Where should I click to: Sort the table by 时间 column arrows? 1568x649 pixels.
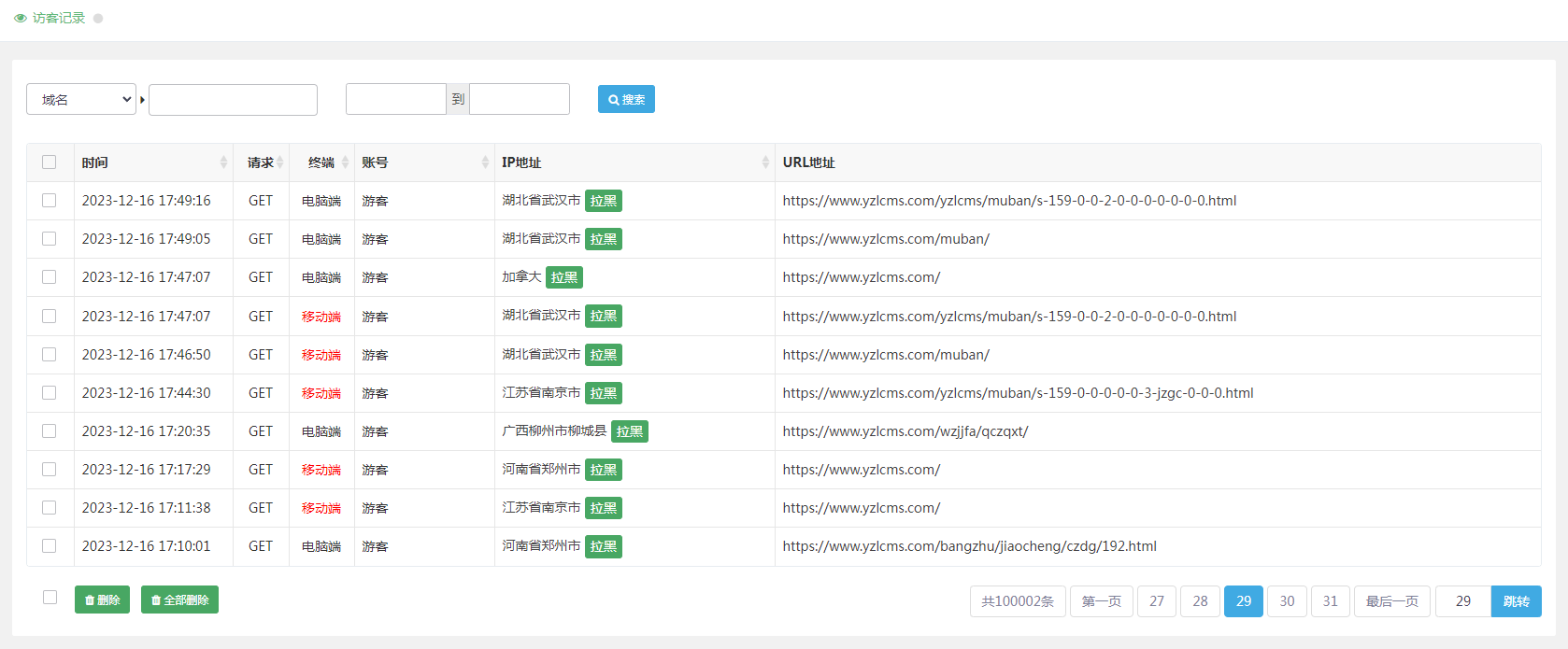(x=223, y=162)
